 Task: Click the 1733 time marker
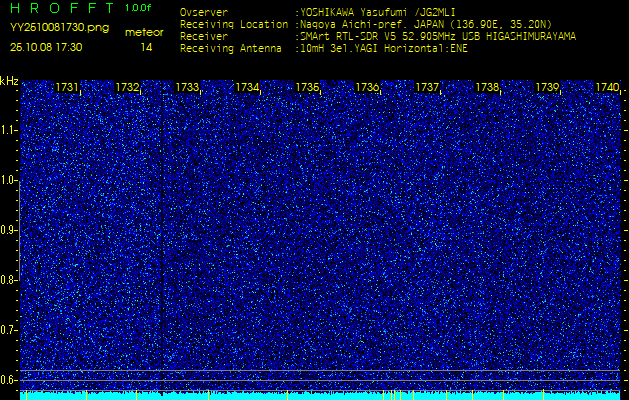(x=187, y=87)
